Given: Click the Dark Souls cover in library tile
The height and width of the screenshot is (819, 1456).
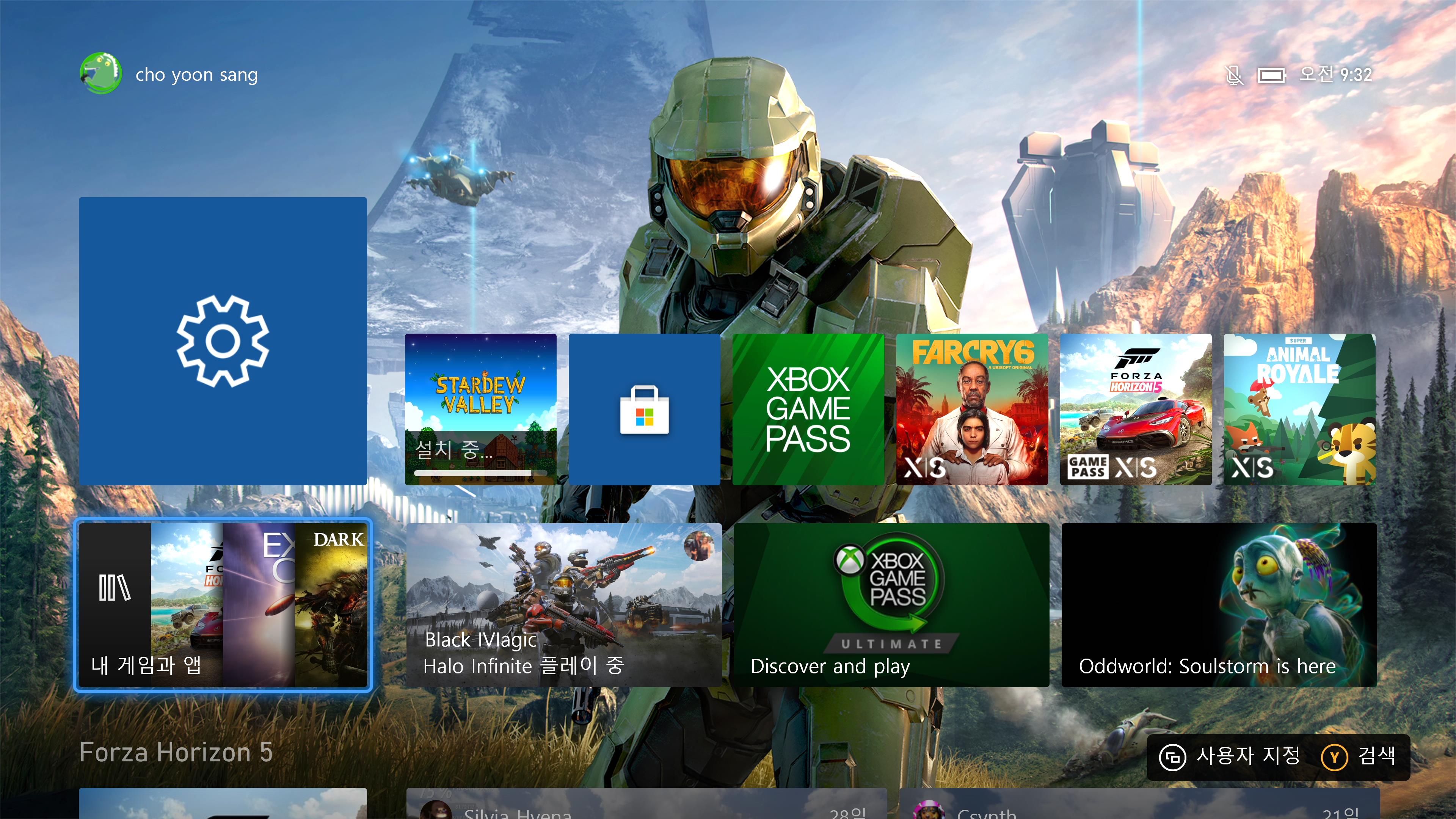Looking at the screenshot, I should pos(331,605).
